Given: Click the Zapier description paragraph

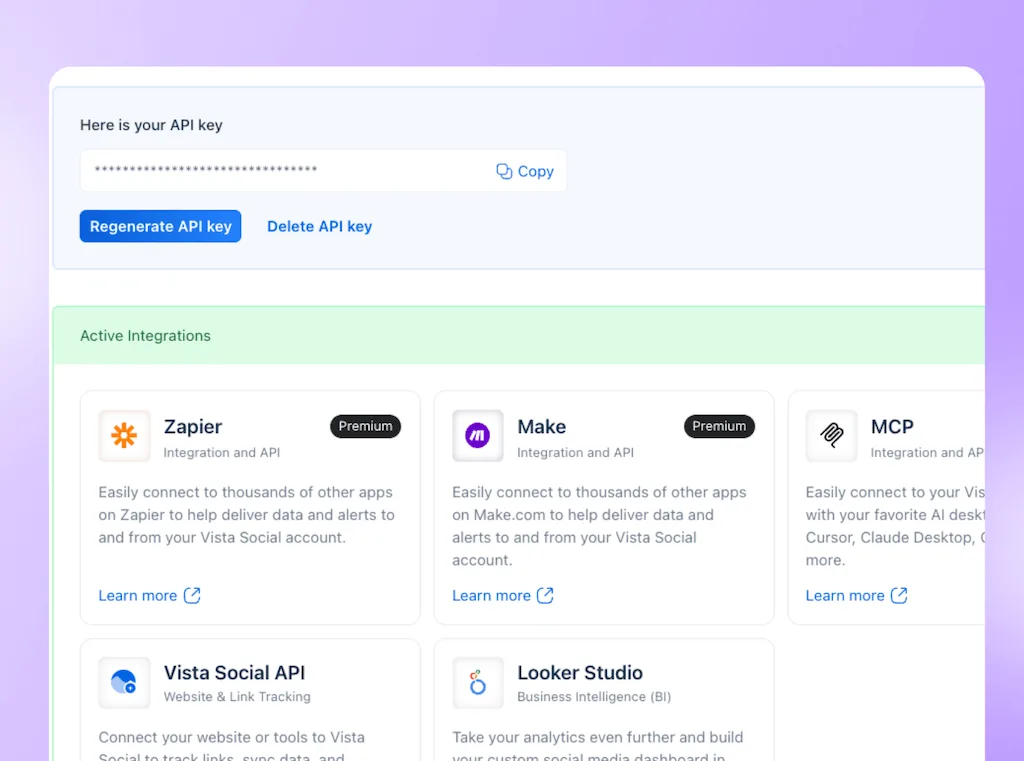Looking at the screenshot, I should 247,515.
